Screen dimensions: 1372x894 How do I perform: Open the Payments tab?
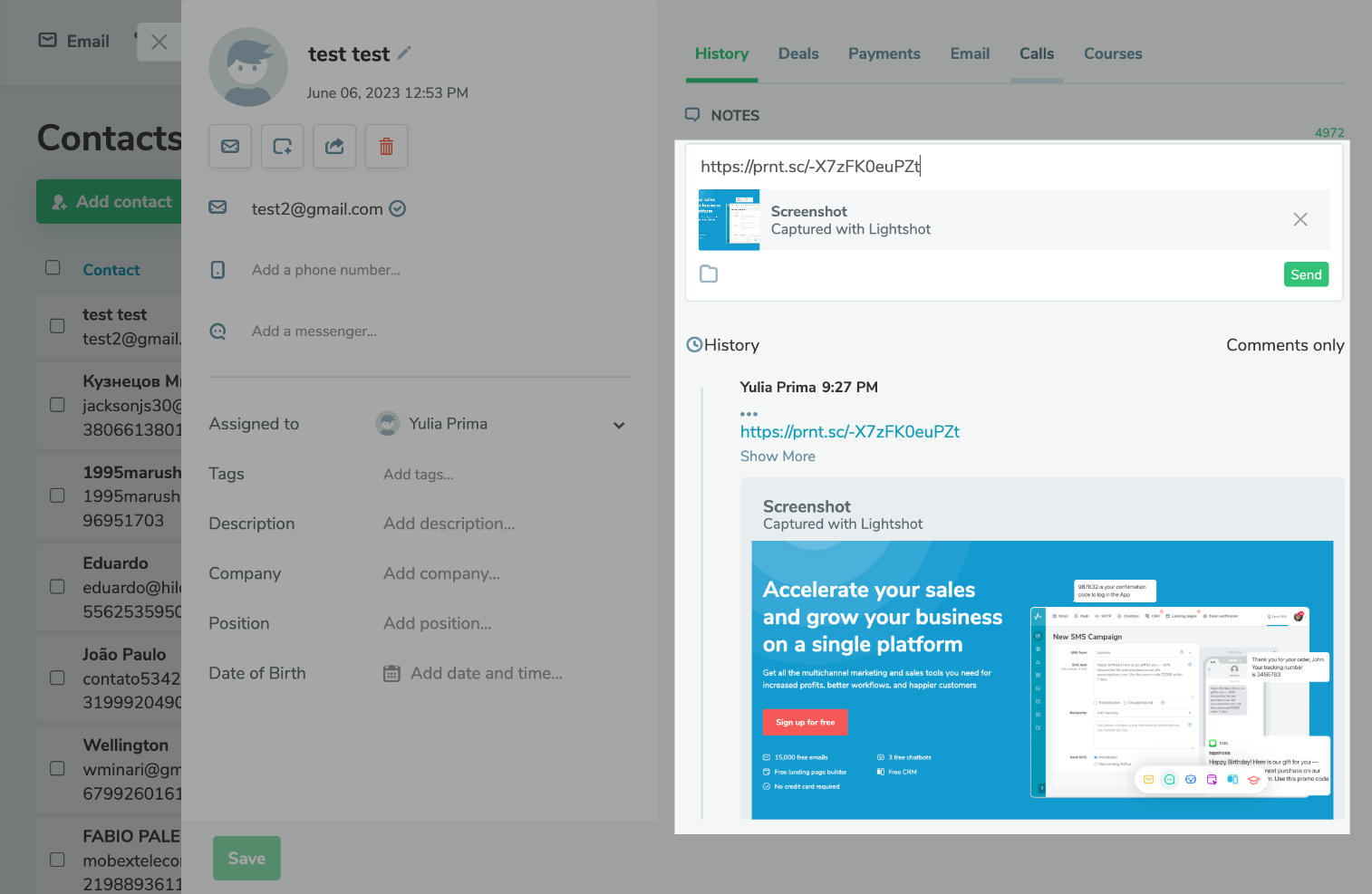[884, 53]
